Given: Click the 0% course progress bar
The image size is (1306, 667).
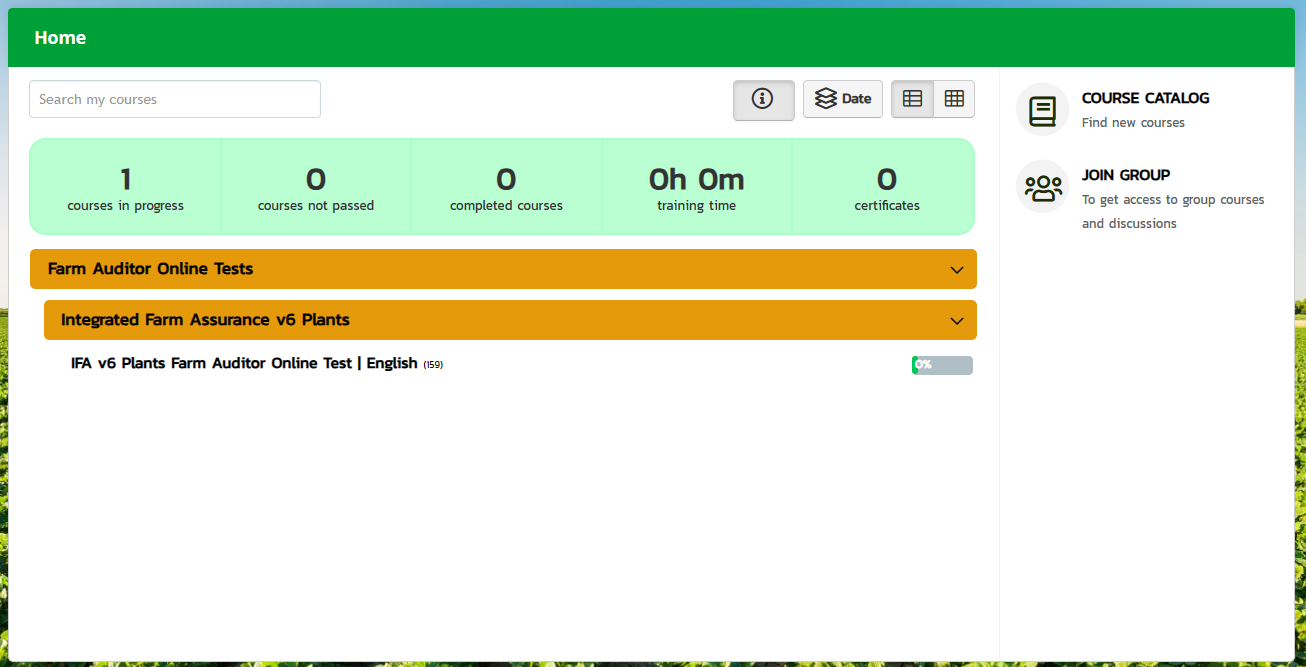Looking at the screenshot, I should coord(942,365).
